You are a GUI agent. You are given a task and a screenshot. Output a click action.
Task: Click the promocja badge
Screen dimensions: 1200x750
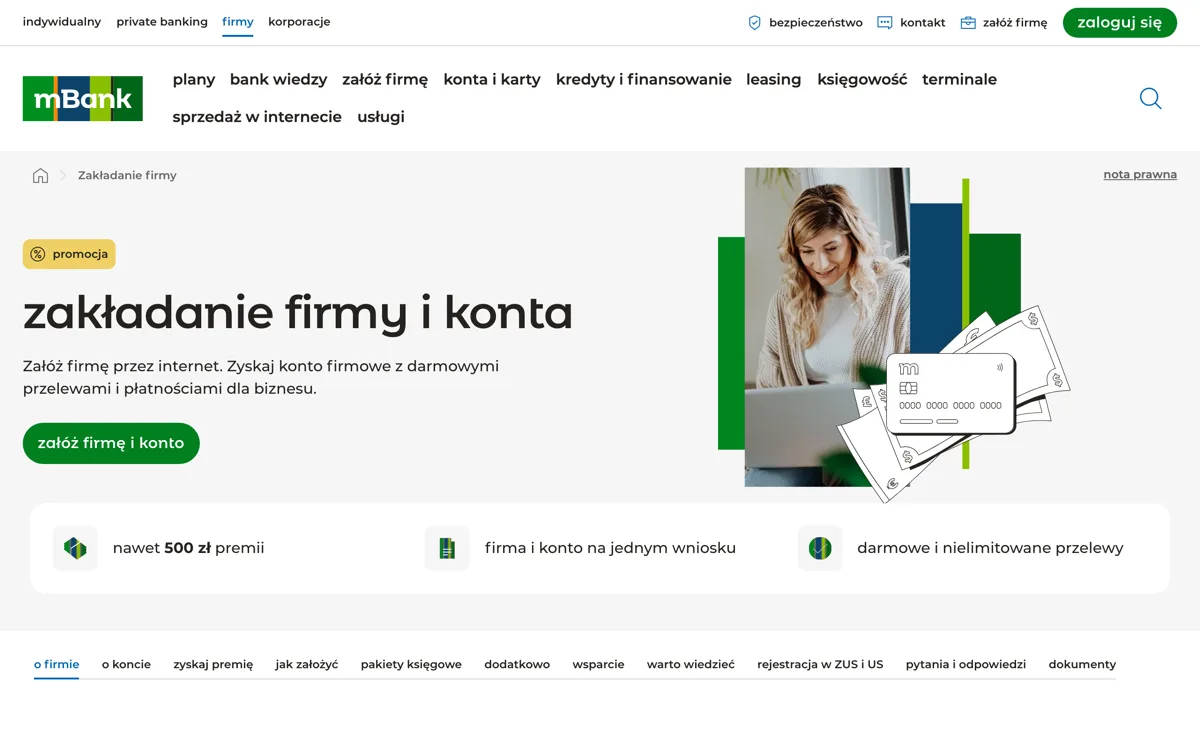point(69,254)
